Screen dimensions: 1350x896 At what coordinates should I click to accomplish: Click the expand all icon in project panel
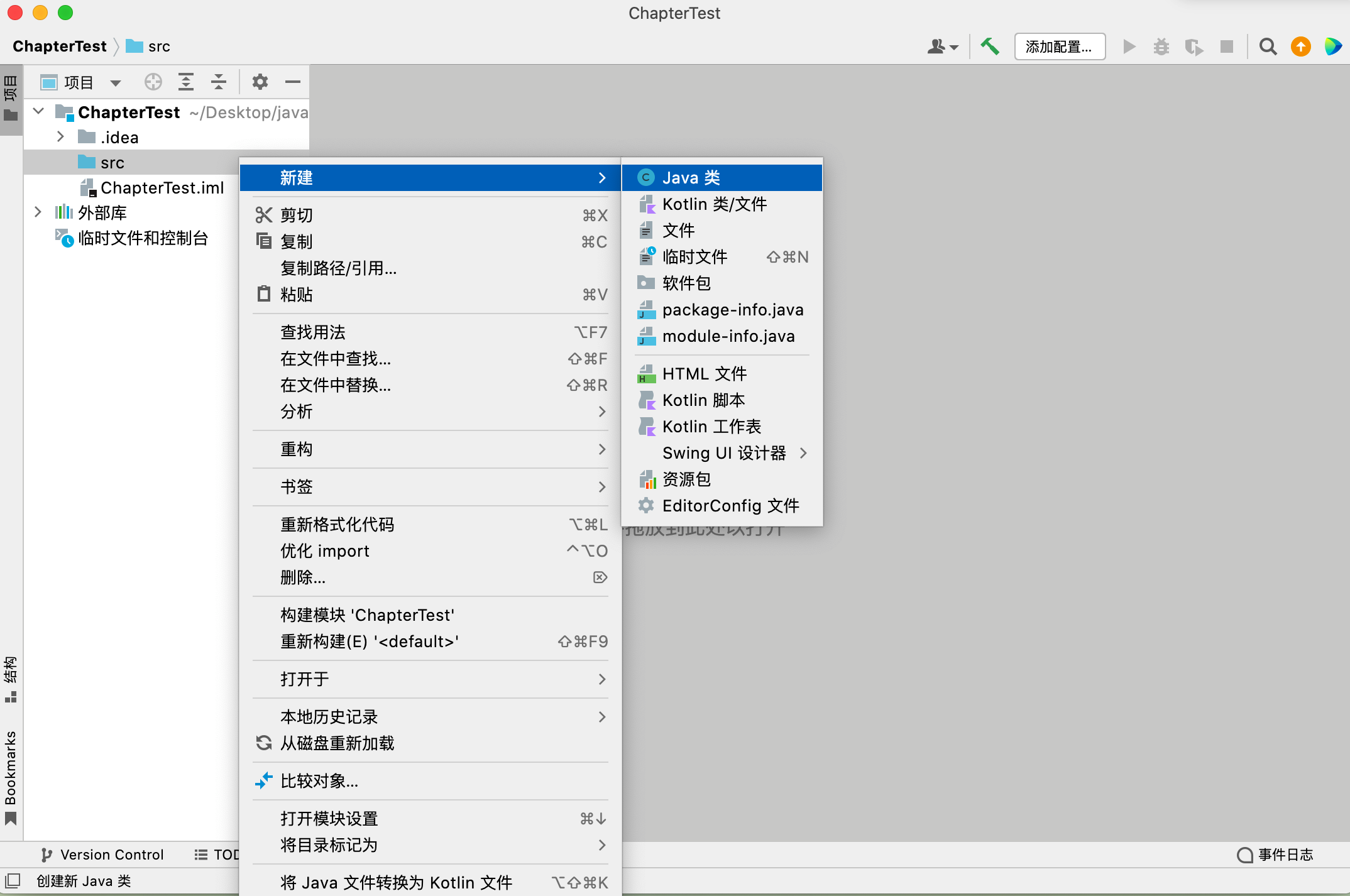pyautogui.click(x=185, y=82)
